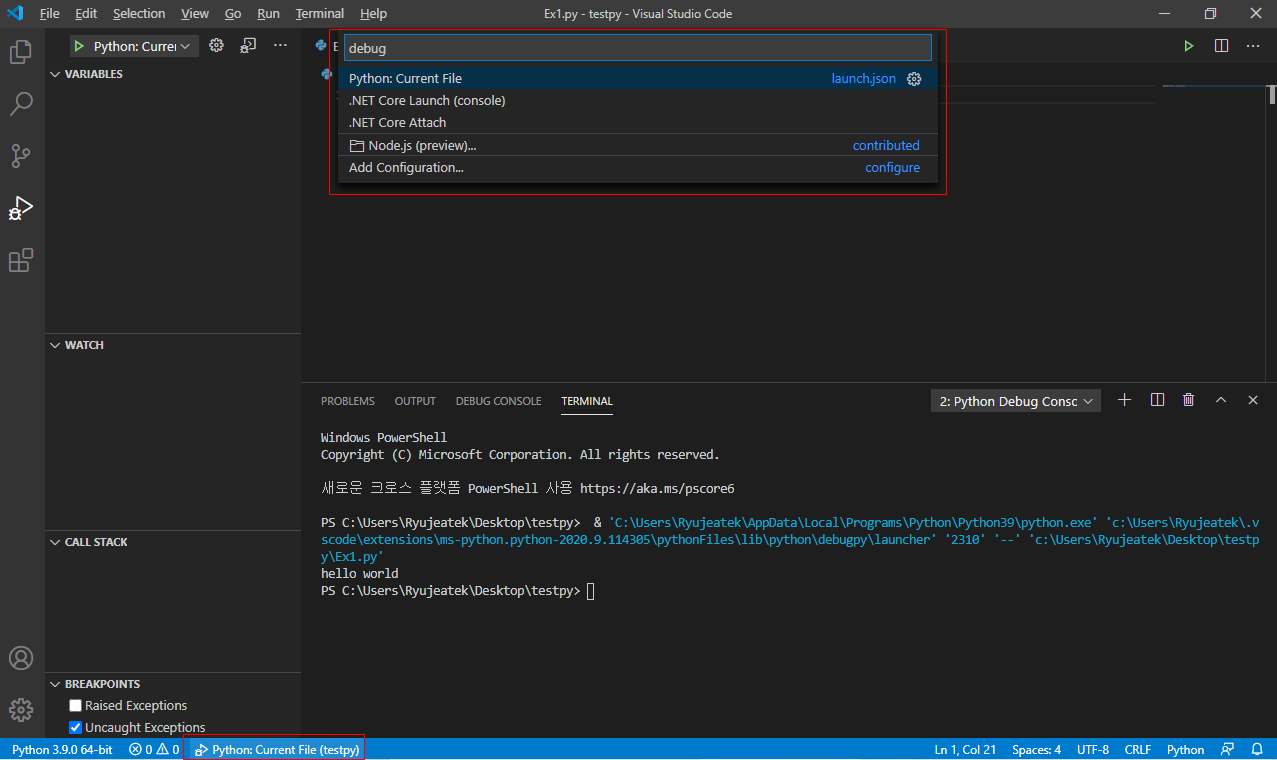Image resolution: width=1277 pixels, height=760 pixels.
Task: Switch to the OUTPUT tab
Action: tap(415, 401)
